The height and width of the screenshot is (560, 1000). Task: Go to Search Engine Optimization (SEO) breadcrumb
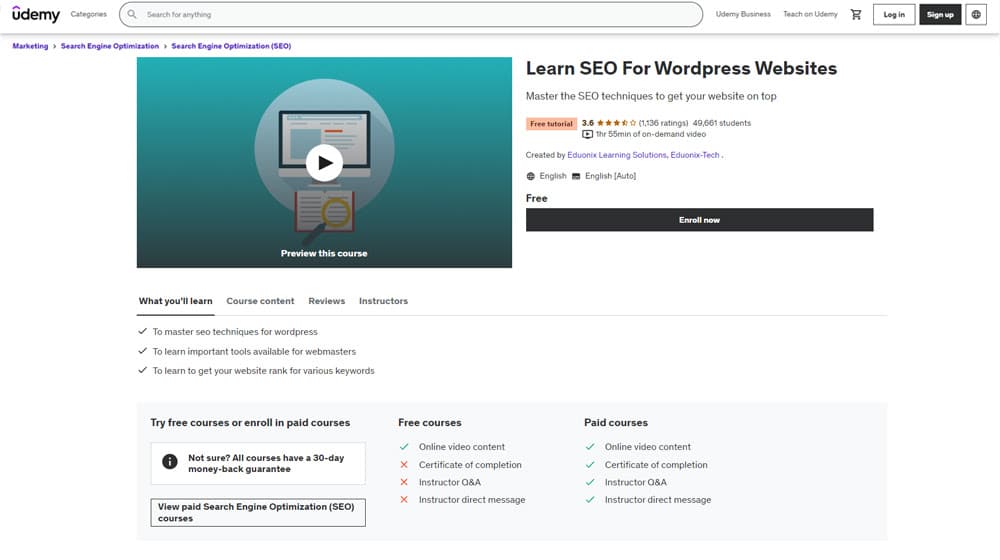tap(231, 46)
